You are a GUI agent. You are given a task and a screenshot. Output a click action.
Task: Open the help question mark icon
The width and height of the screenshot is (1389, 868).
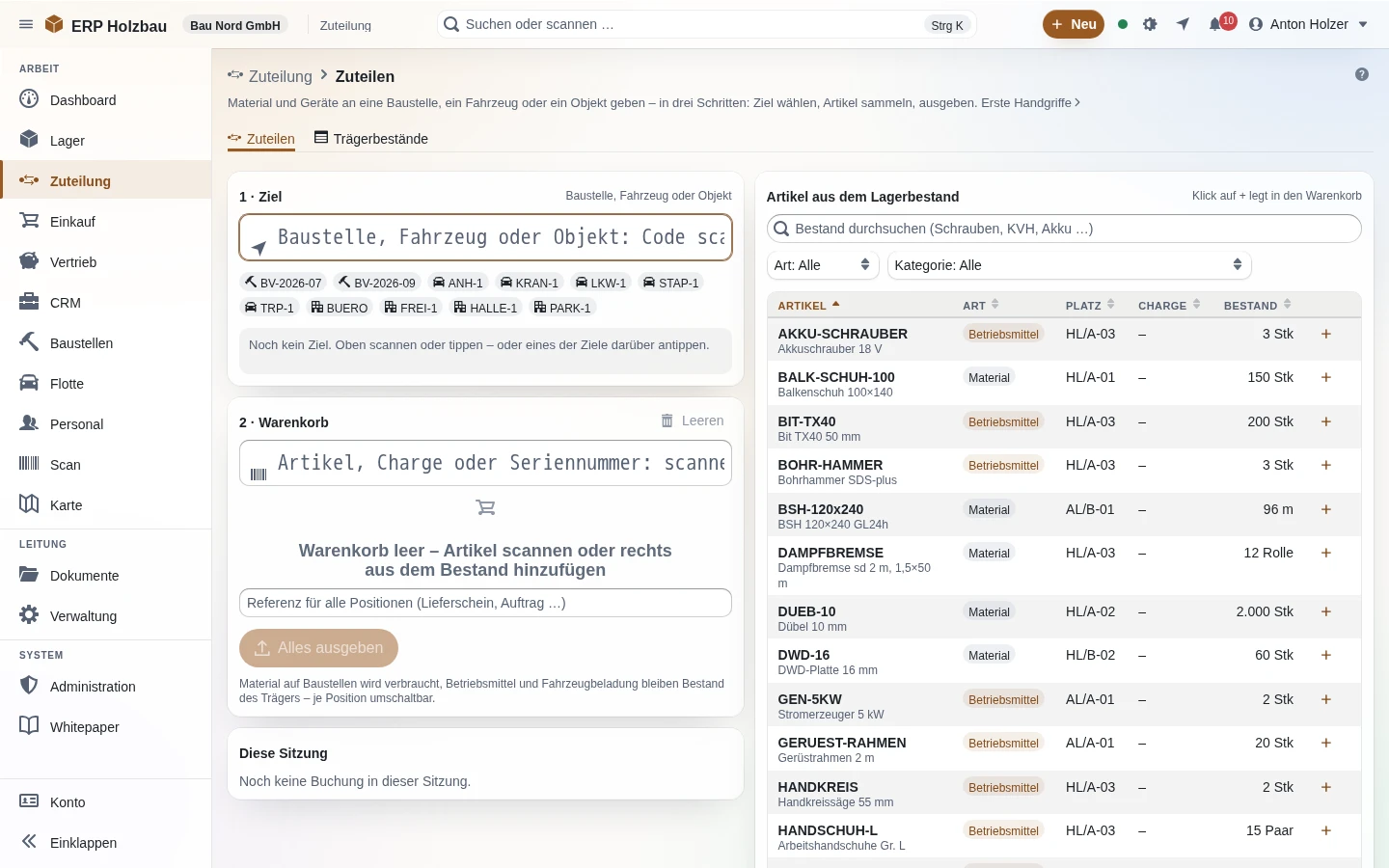(1362, 74)
